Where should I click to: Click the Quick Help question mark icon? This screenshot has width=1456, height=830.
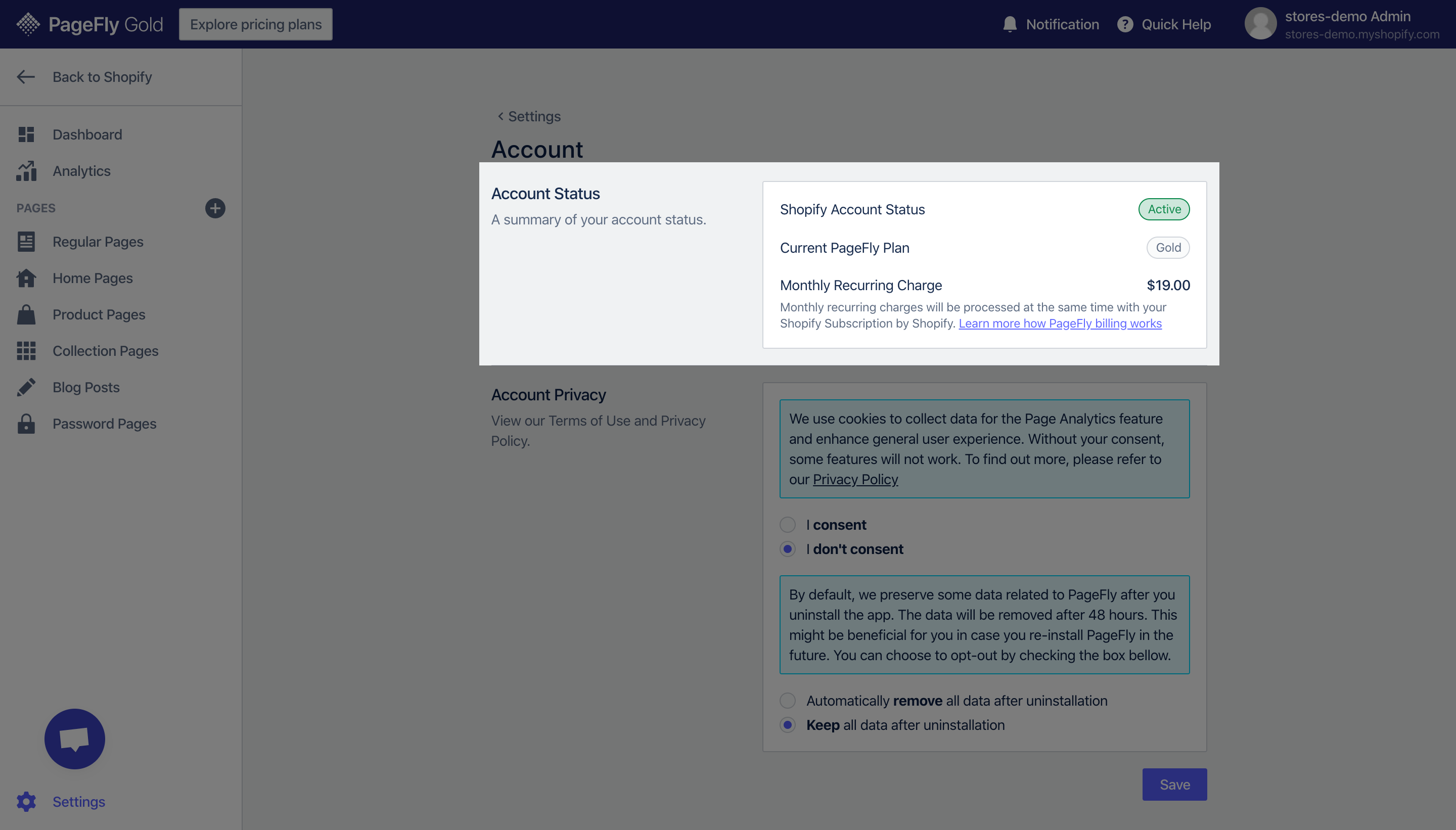tap(1125, 24)
